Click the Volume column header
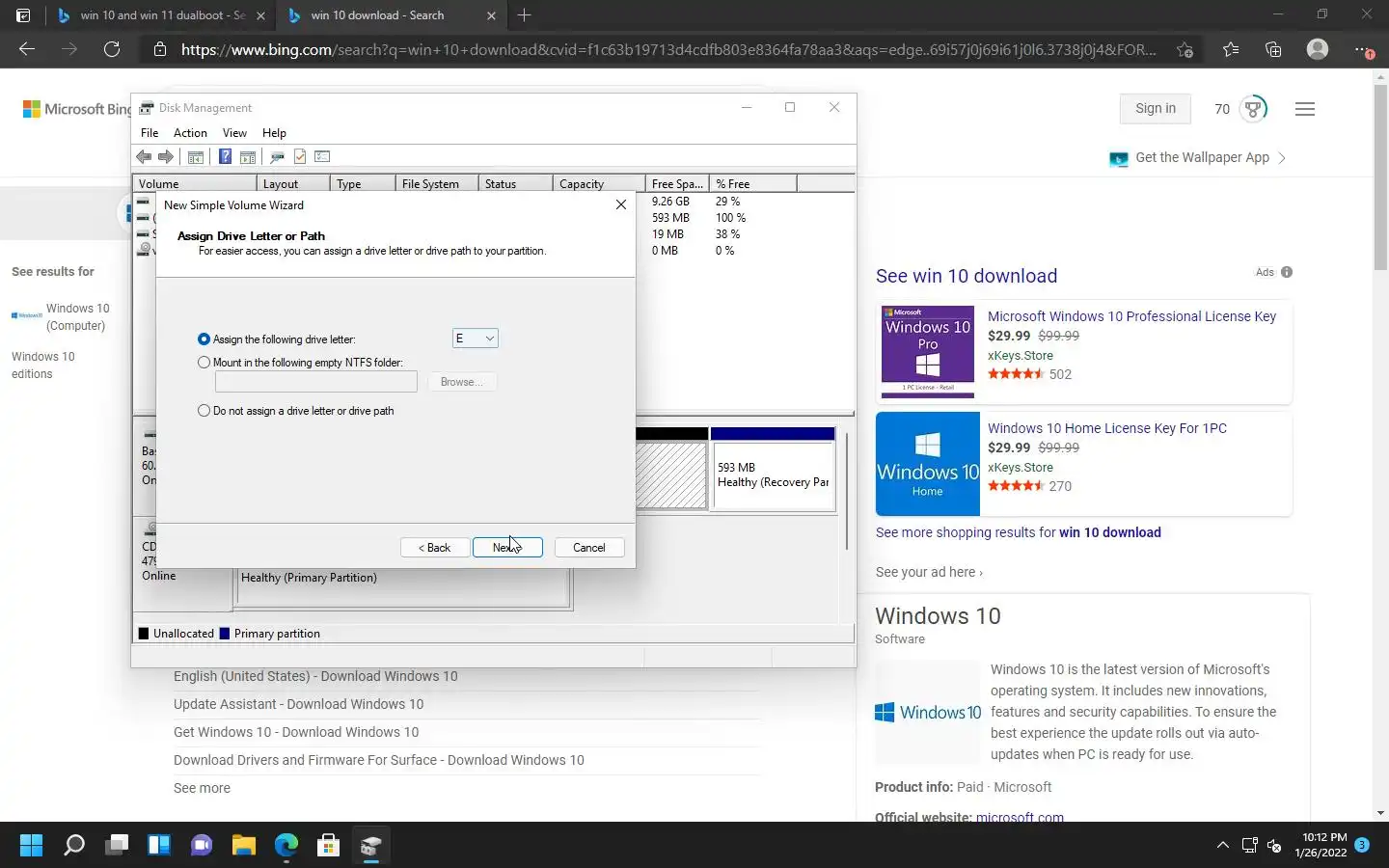Image resolution: width=1389 pixels, height=868 pixels. pos(195,183)
